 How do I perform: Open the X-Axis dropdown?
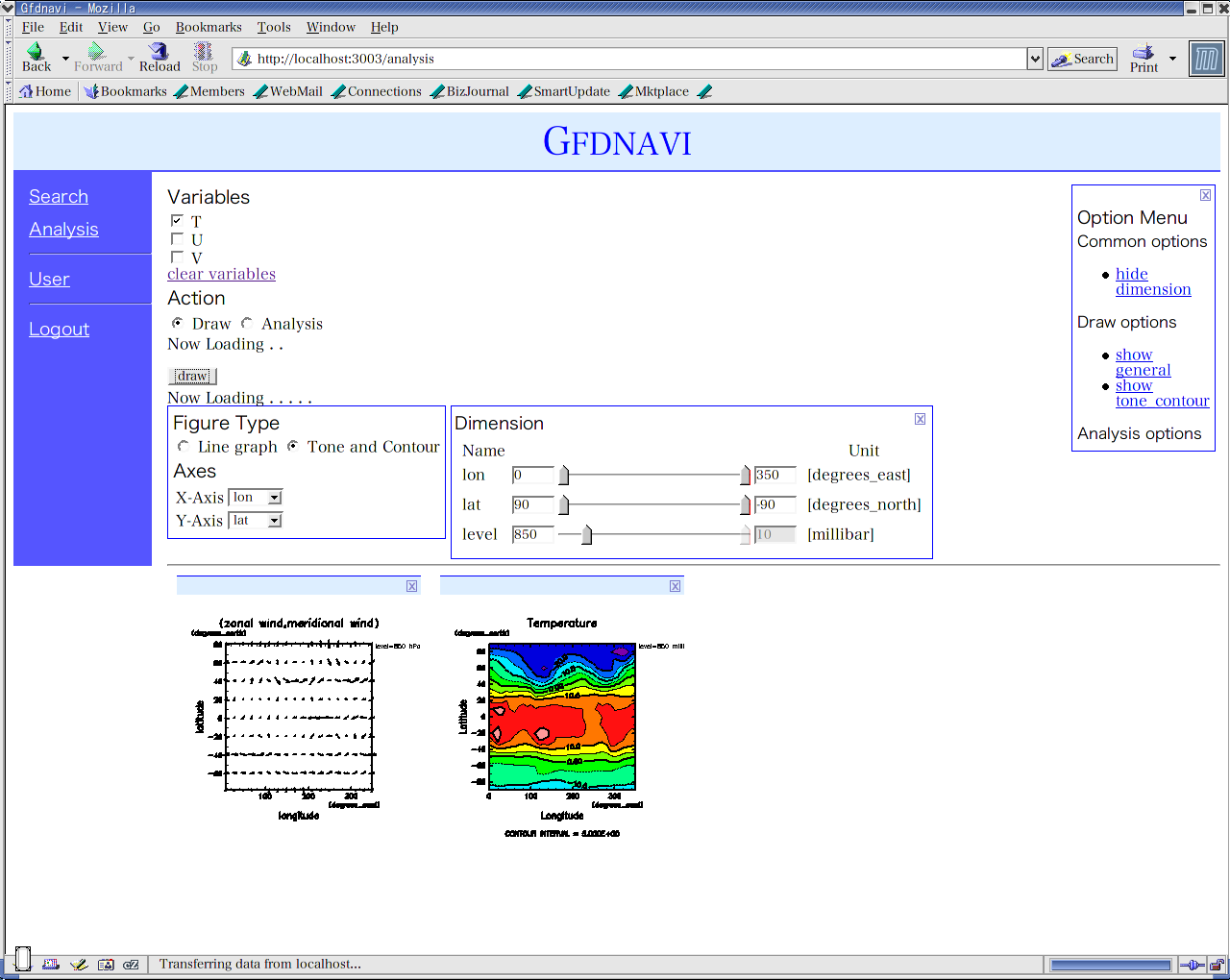coord(256,498)
